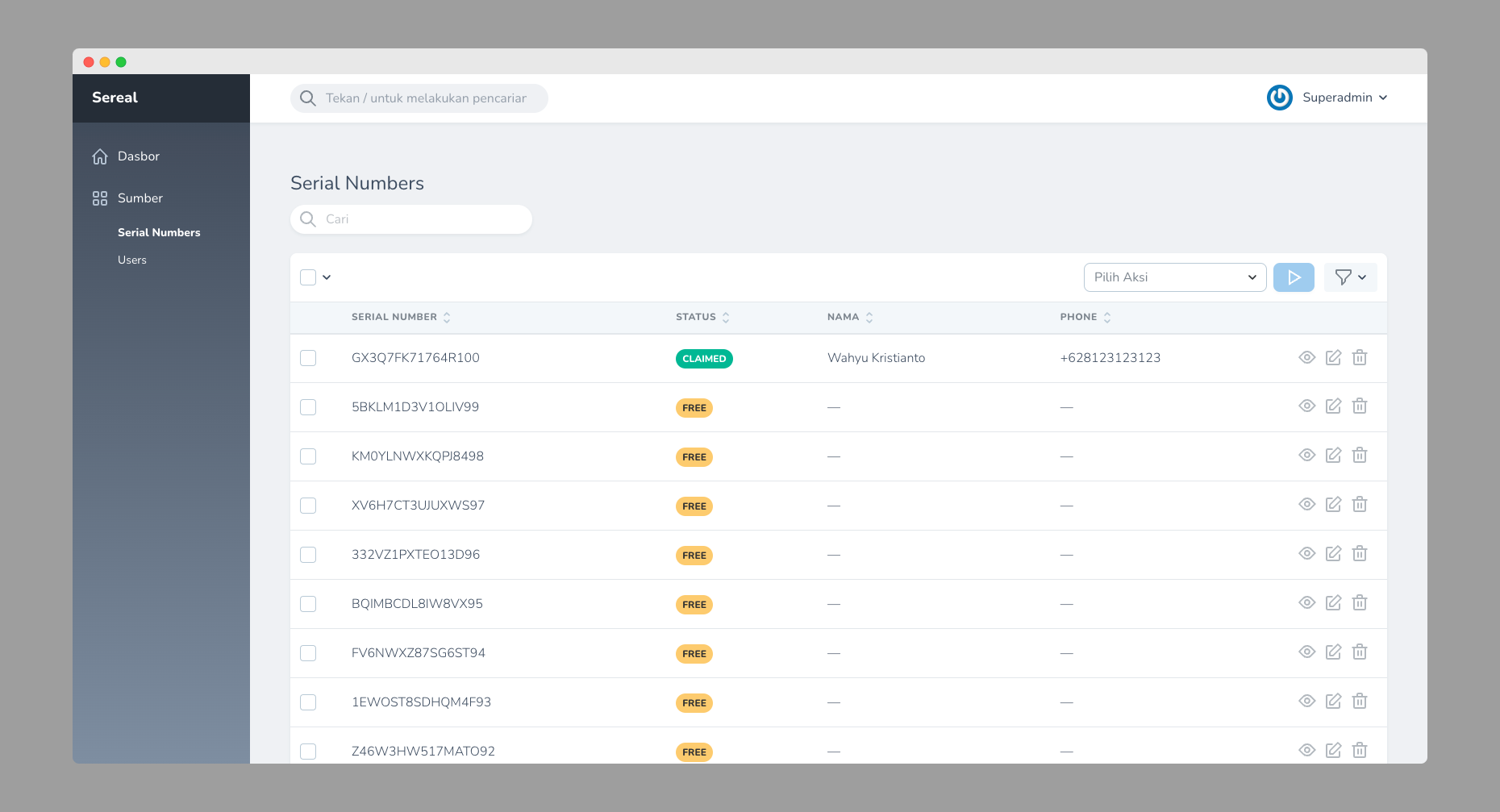This screenshot has height=812, width=1500.
Task: Delete the 1EWOST8SDHQM4F93 entry
Action: (x=1360, y=701)
